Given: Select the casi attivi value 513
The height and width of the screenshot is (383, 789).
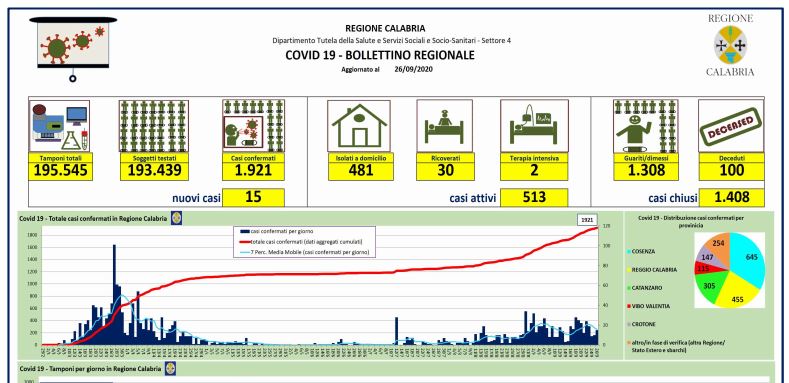Looking at the screenshot, I should [534, 197].
